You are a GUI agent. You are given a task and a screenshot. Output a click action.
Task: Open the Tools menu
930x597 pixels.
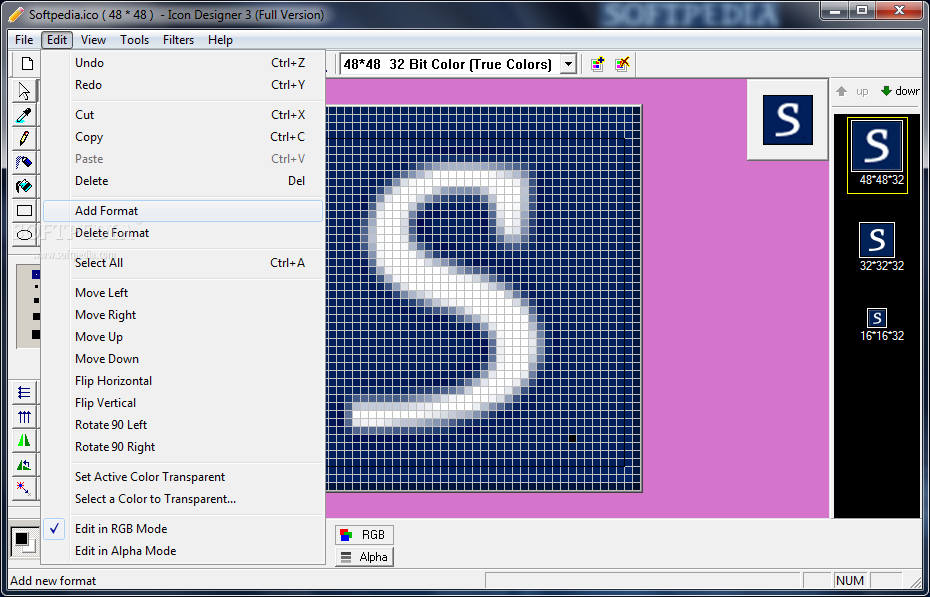click(134, 40)
